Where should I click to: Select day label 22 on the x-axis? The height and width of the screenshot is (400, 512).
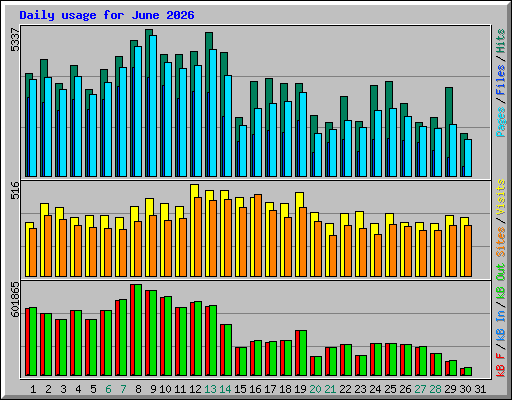tap(345, 389)
